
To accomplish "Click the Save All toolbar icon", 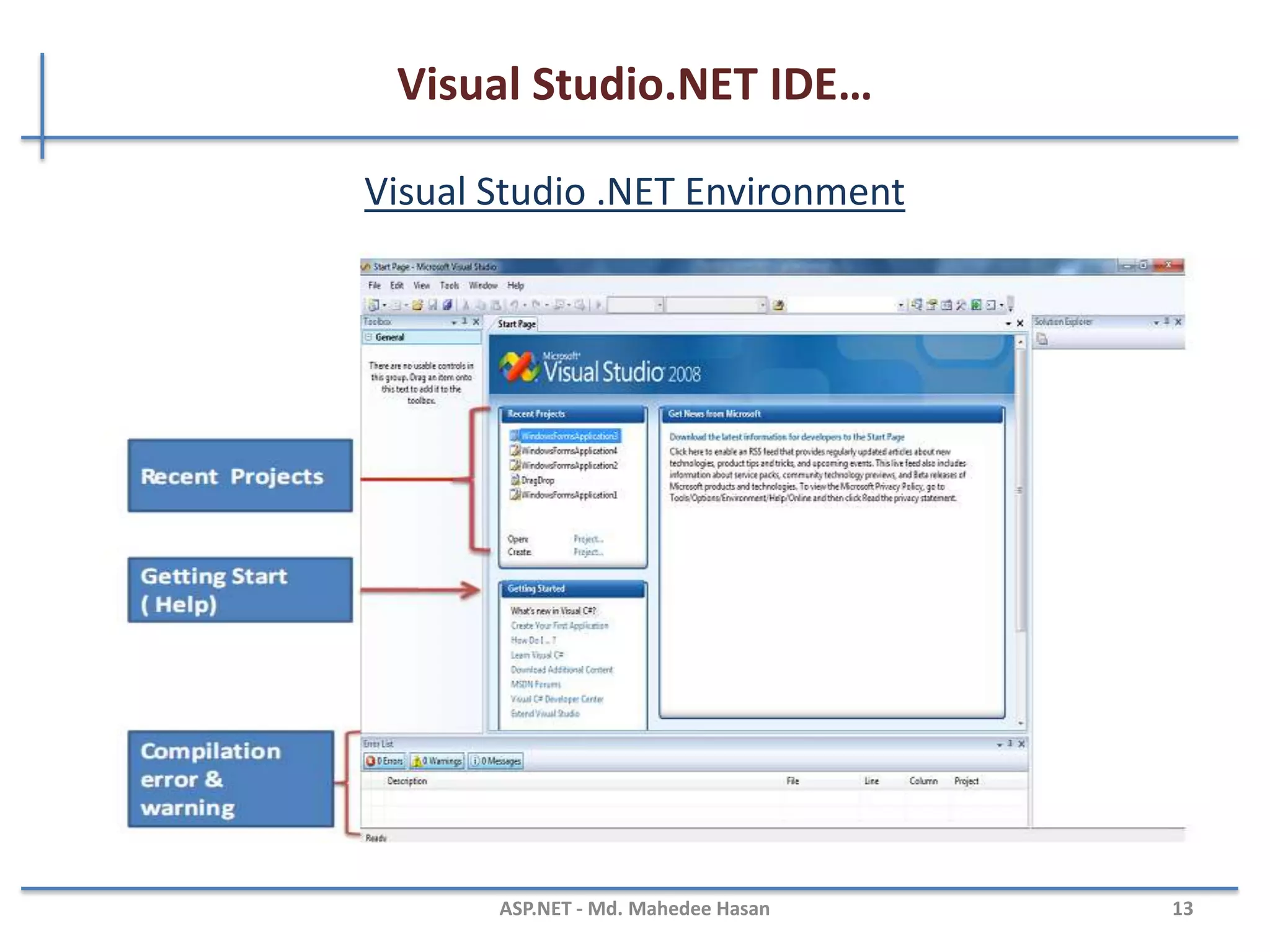I will 447,305.
